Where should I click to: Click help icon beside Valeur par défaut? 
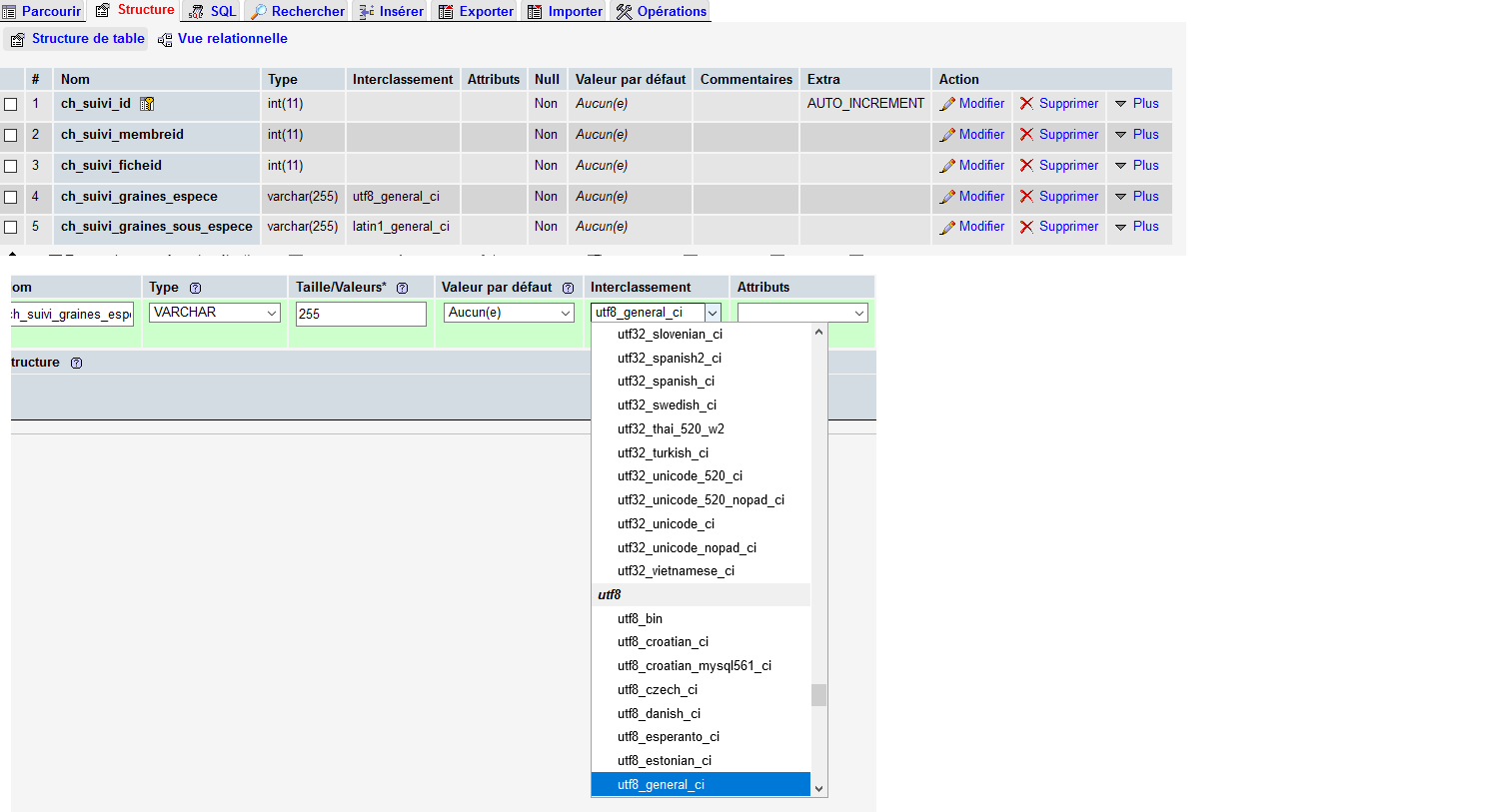click(x=568, y=288)
